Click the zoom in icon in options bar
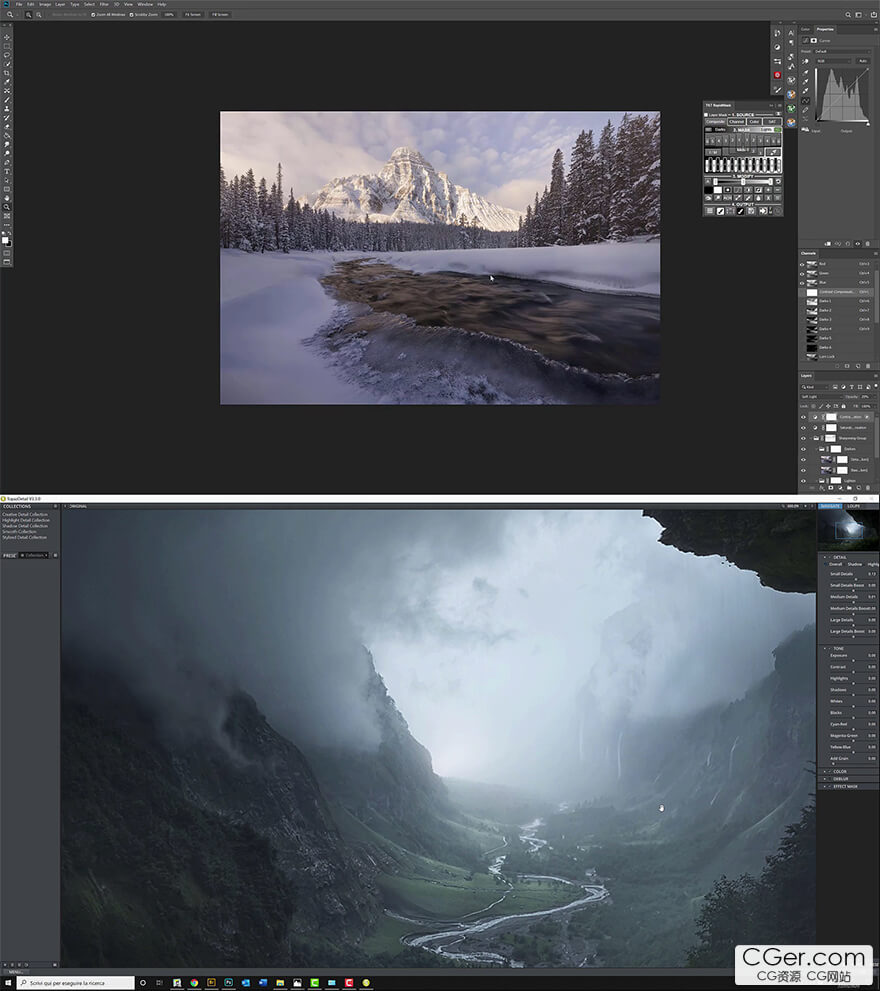880x991 pixels. (28, 15)
